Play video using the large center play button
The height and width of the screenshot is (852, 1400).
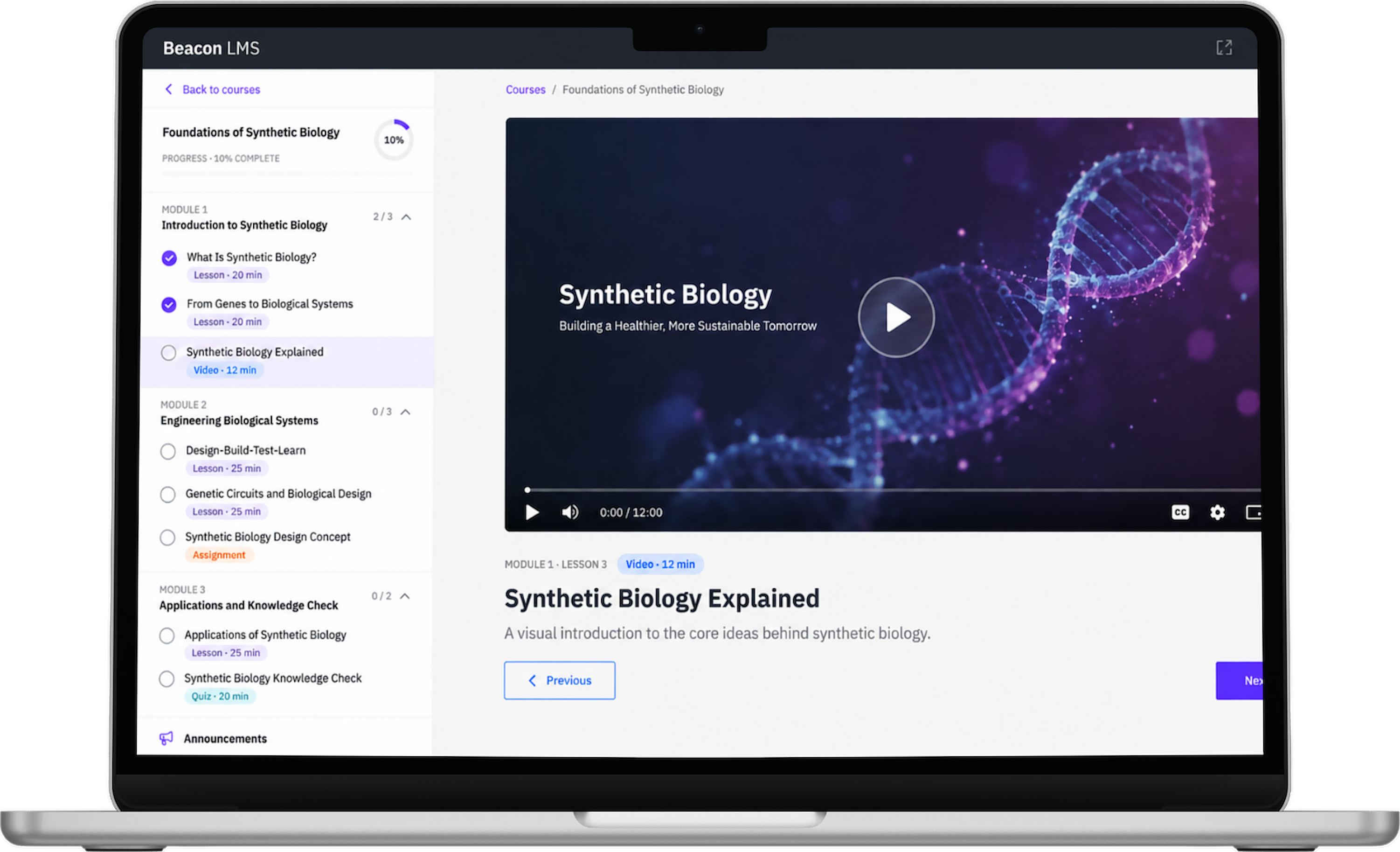click(896, 317)
